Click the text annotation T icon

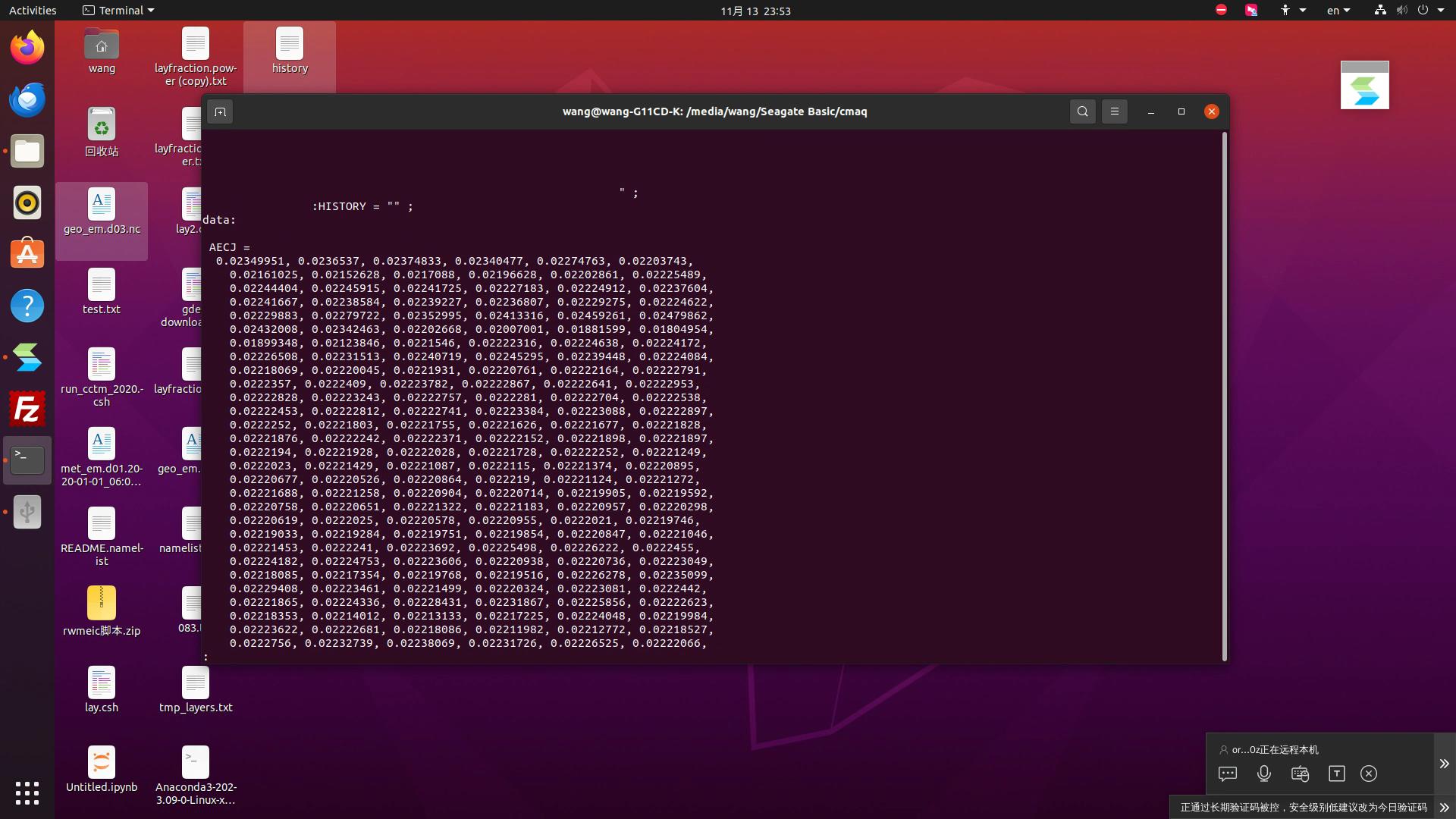pyautogui.click(x=1336, y=773)
